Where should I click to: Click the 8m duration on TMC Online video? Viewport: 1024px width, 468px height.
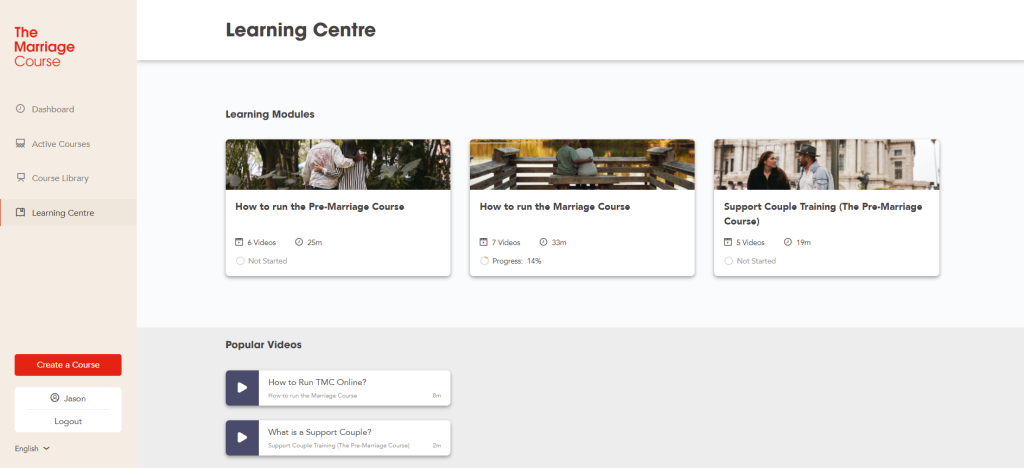click(437, 396)
